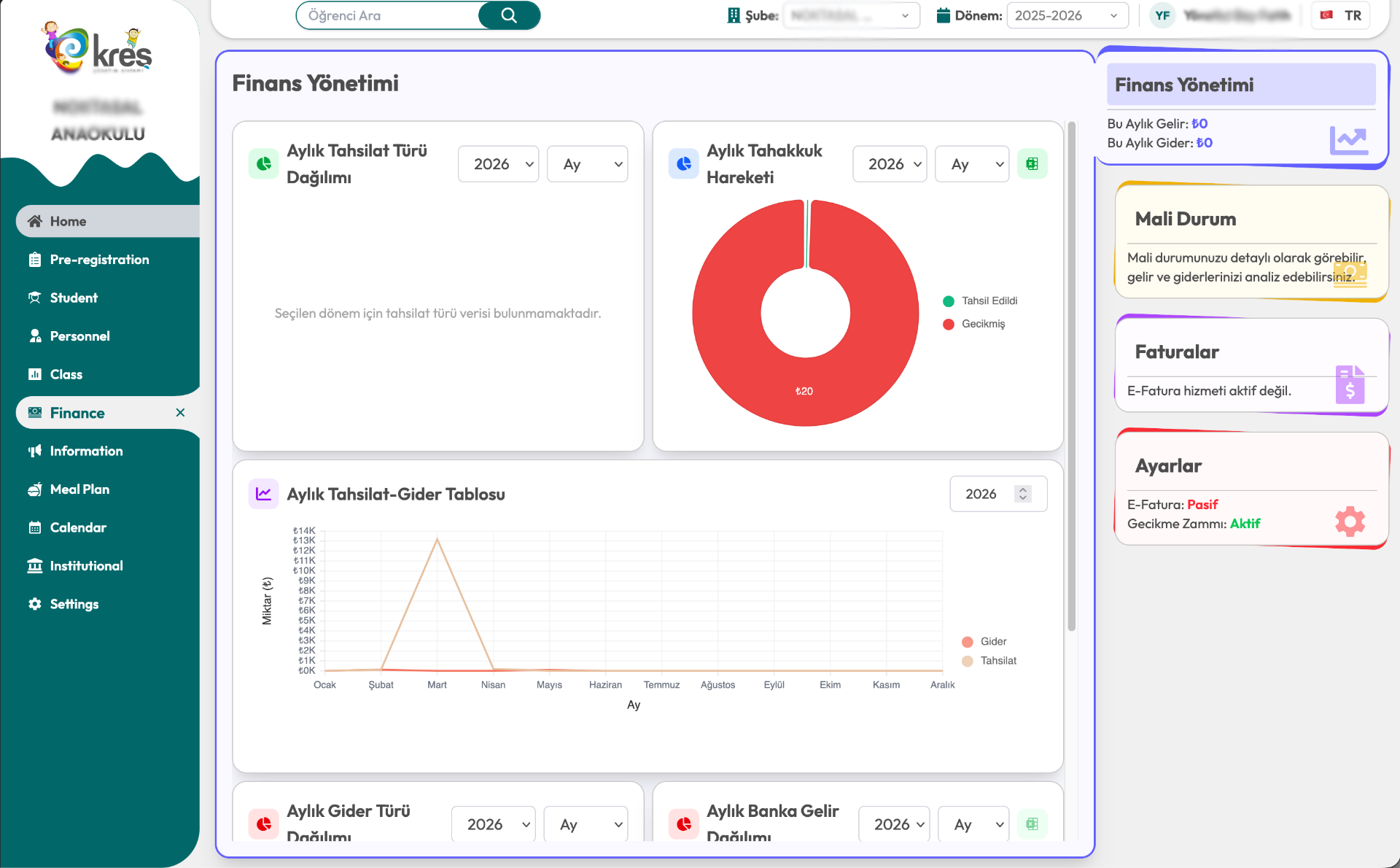The image size is (1400, 868).
Task: Click the invoice icon in Faturalar card
Action: coord(1350,384)
